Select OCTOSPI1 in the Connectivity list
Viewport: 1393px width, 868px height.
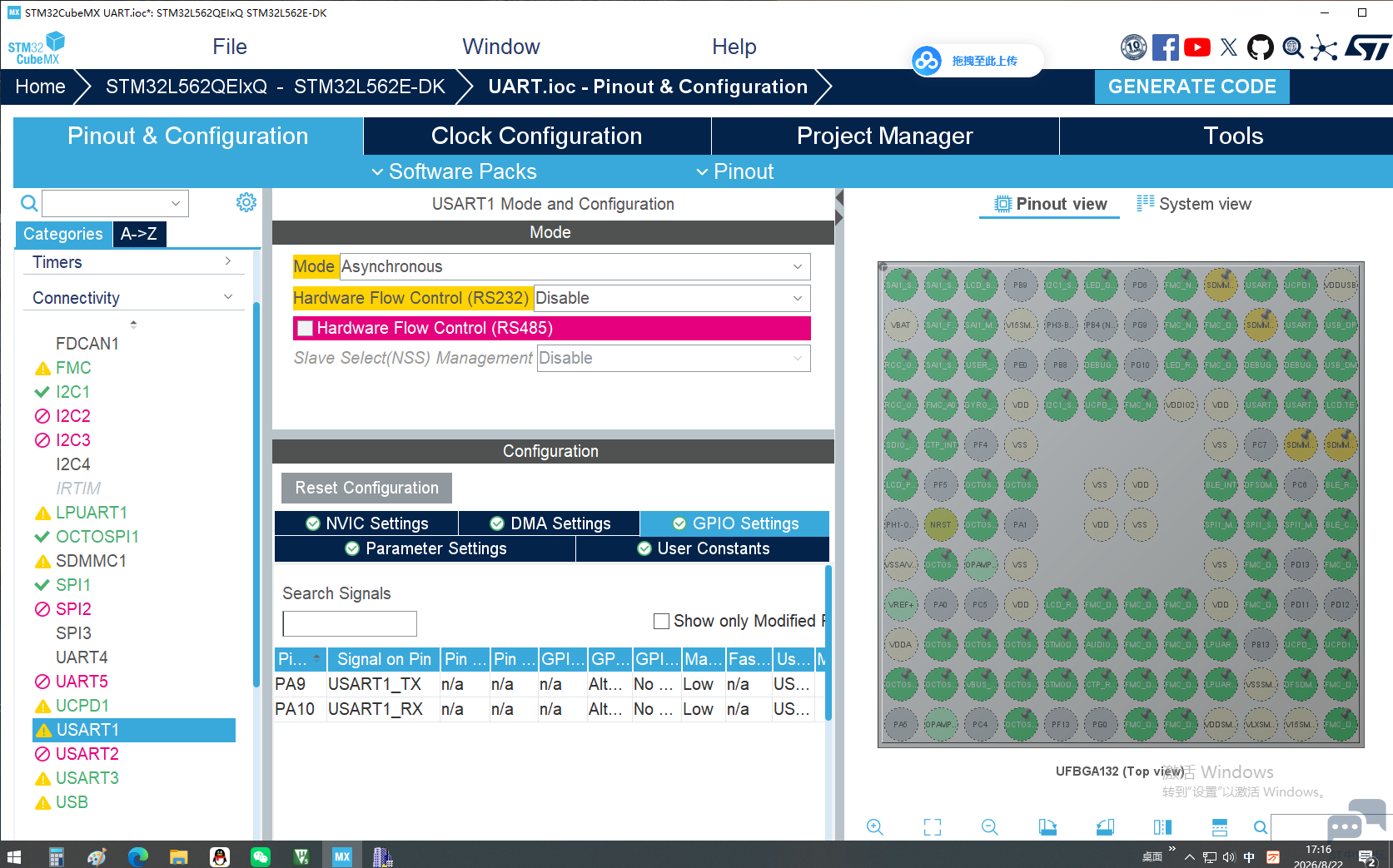[x=97, y=537]
